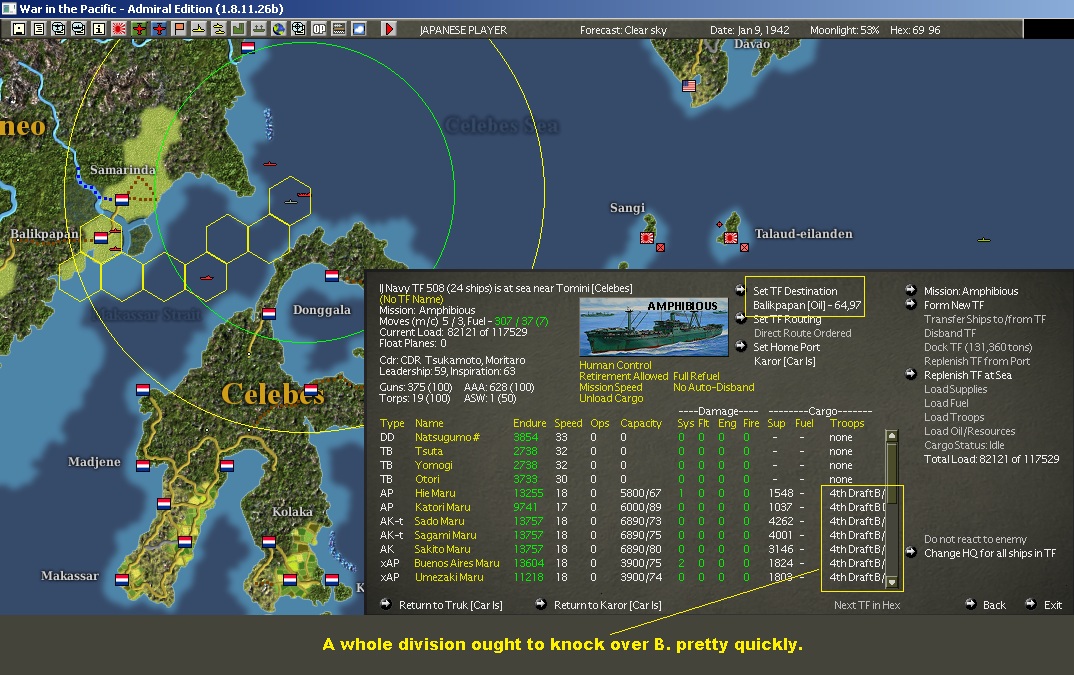Click the Dutch flag base at Donggala
This screenshot has height=675, width=1074.
click(x=268, y=313)
